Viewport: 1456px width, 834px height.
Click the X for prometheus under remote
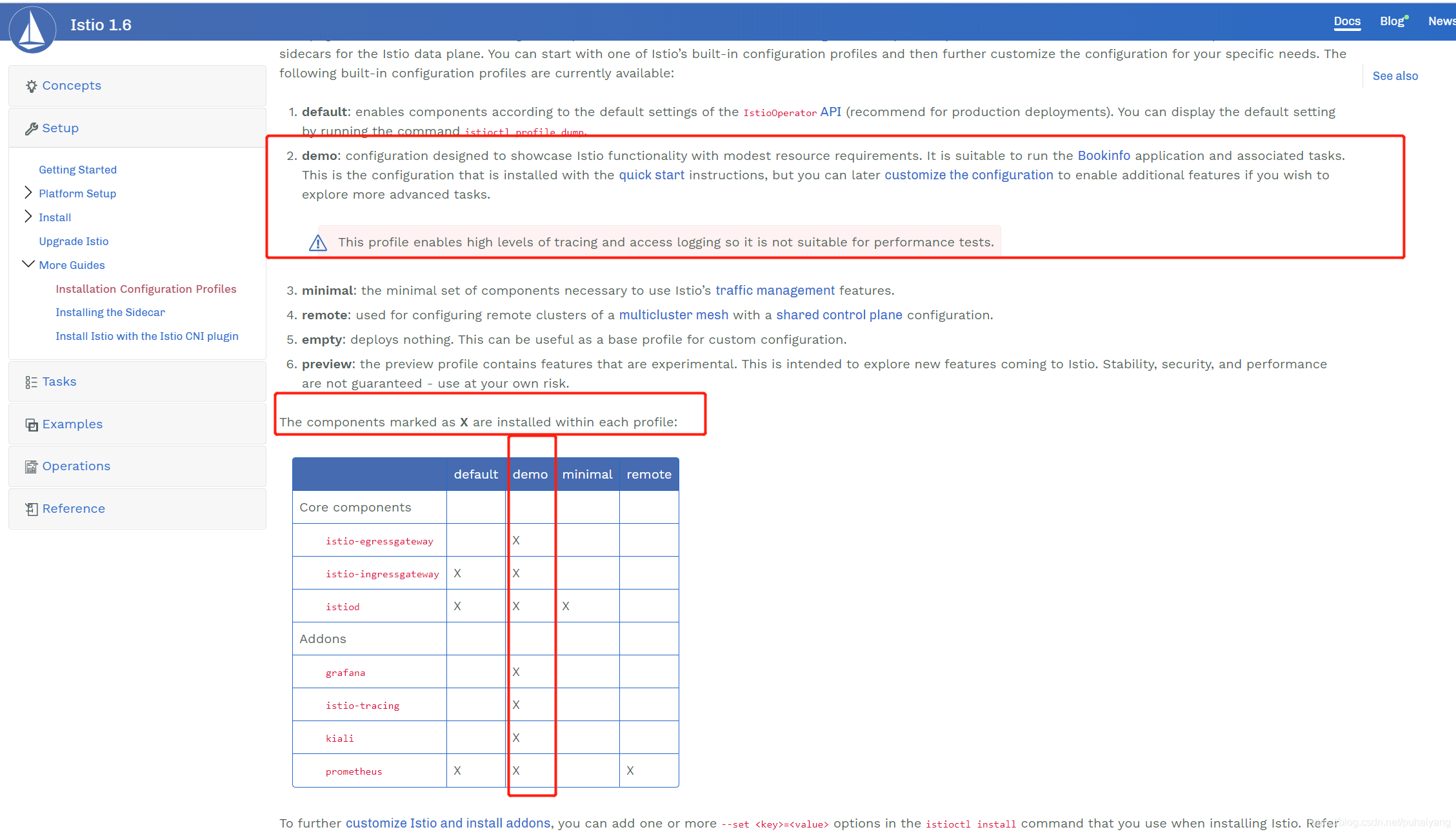tap(630, 771)
